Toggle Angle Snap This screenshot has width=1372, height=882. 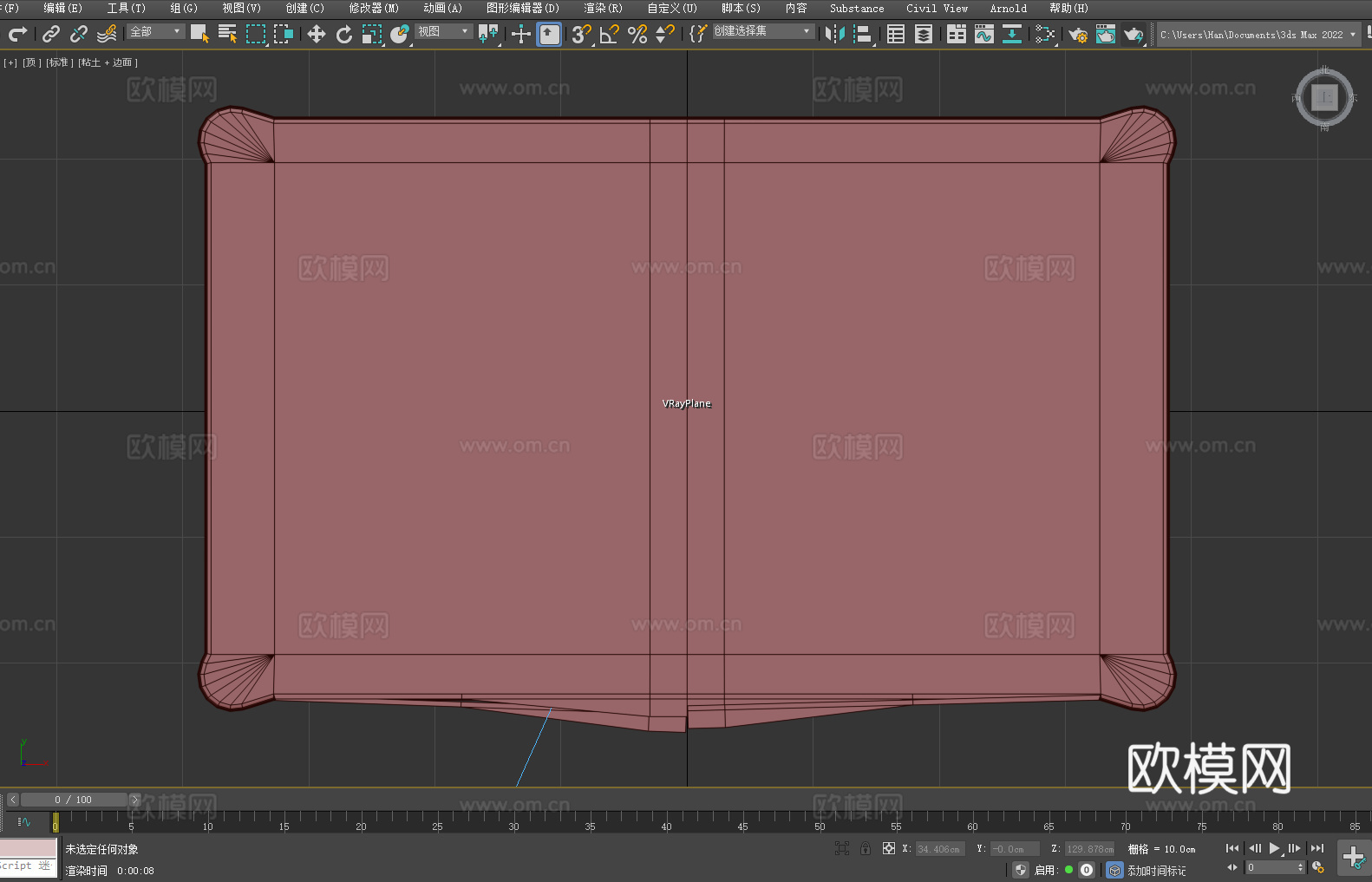(609, 34)
